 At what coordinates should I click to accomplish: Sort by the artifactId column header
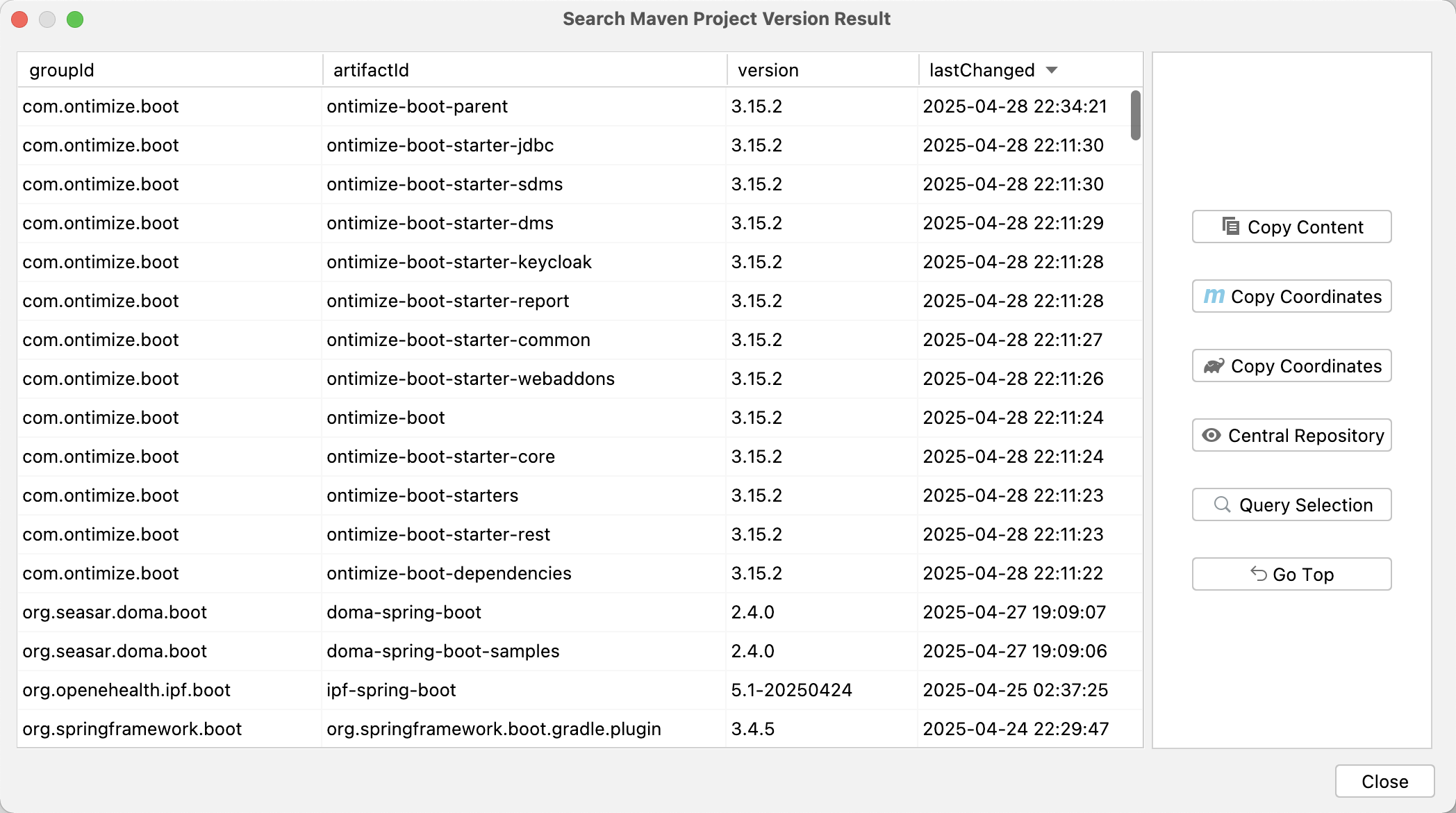524,70
